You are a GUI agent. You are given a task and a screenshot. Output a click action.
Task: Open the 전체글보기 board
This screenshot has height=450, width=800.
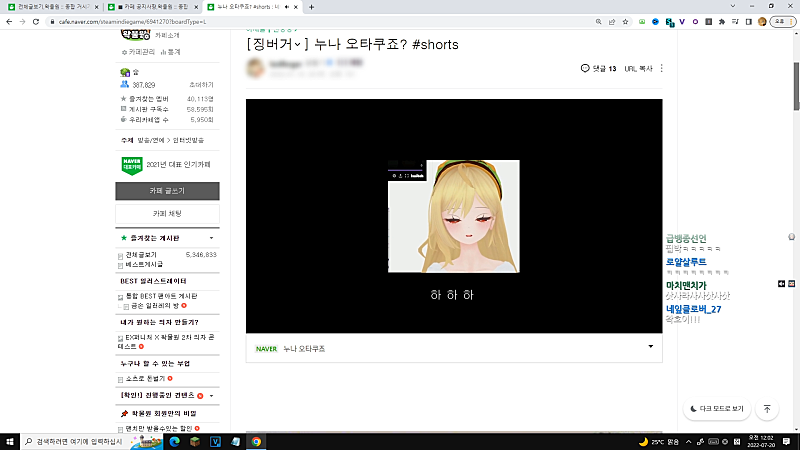[141, 255]
